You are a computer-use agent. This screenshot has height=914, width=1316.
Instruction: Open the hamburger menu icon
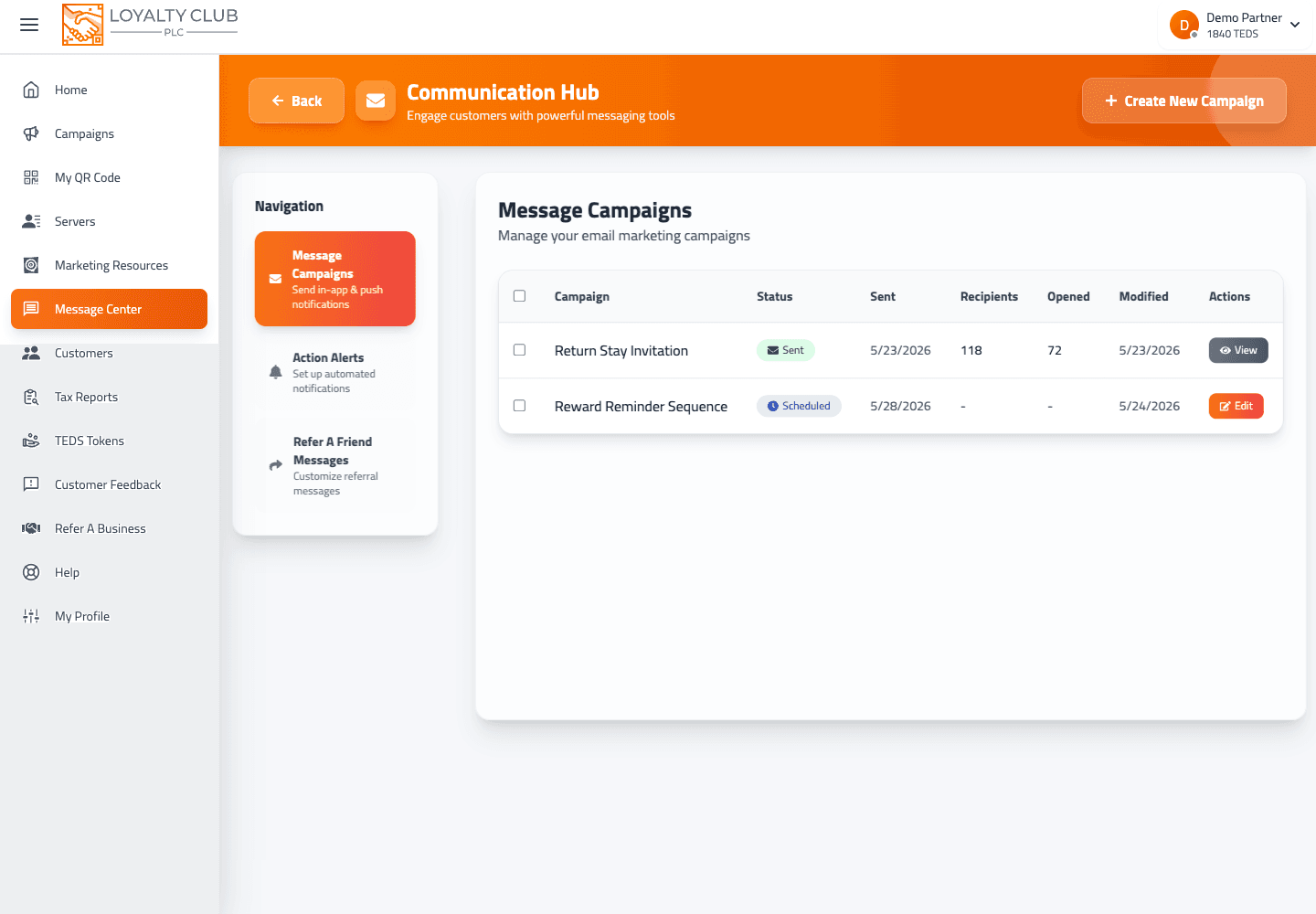29,25
